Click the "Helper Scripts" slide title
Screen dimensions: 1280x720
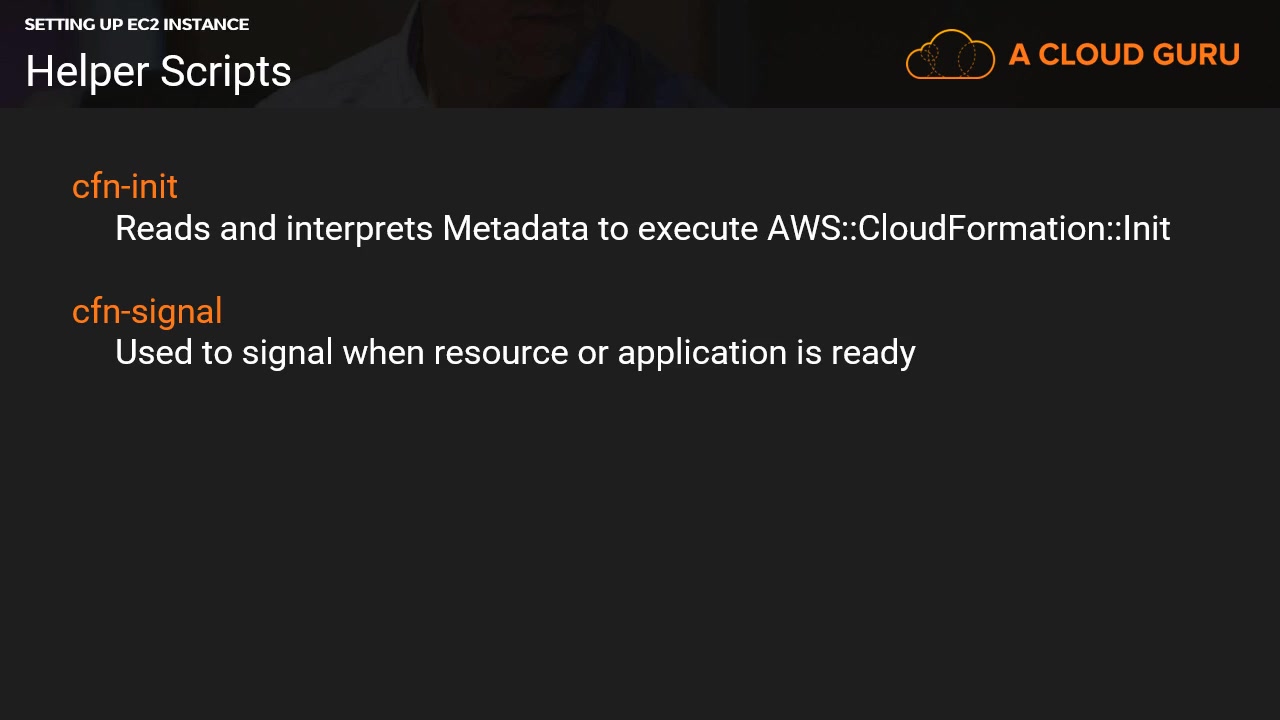tap(158, 72)
